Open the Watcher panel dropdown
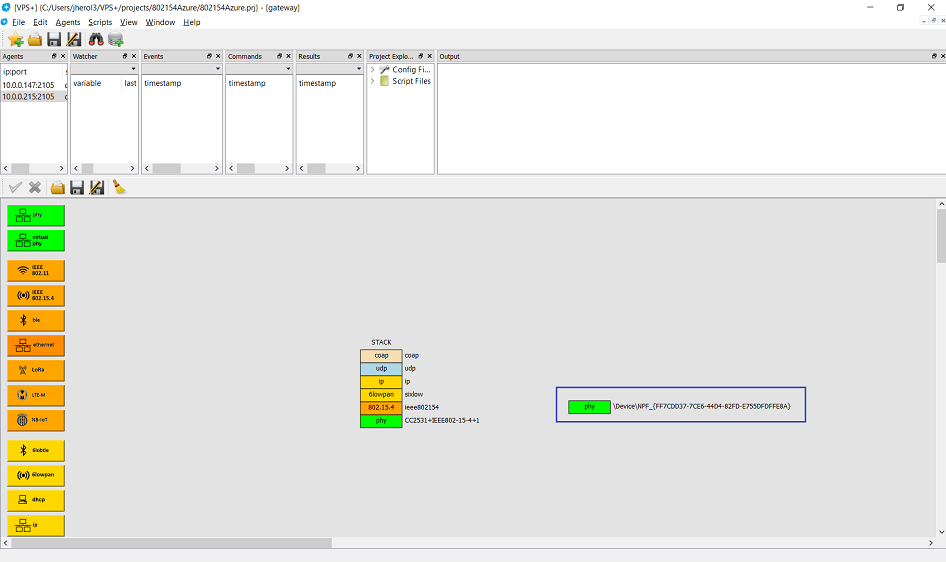Viewport: 946px width, 562px height. click(x=133, y=69)
